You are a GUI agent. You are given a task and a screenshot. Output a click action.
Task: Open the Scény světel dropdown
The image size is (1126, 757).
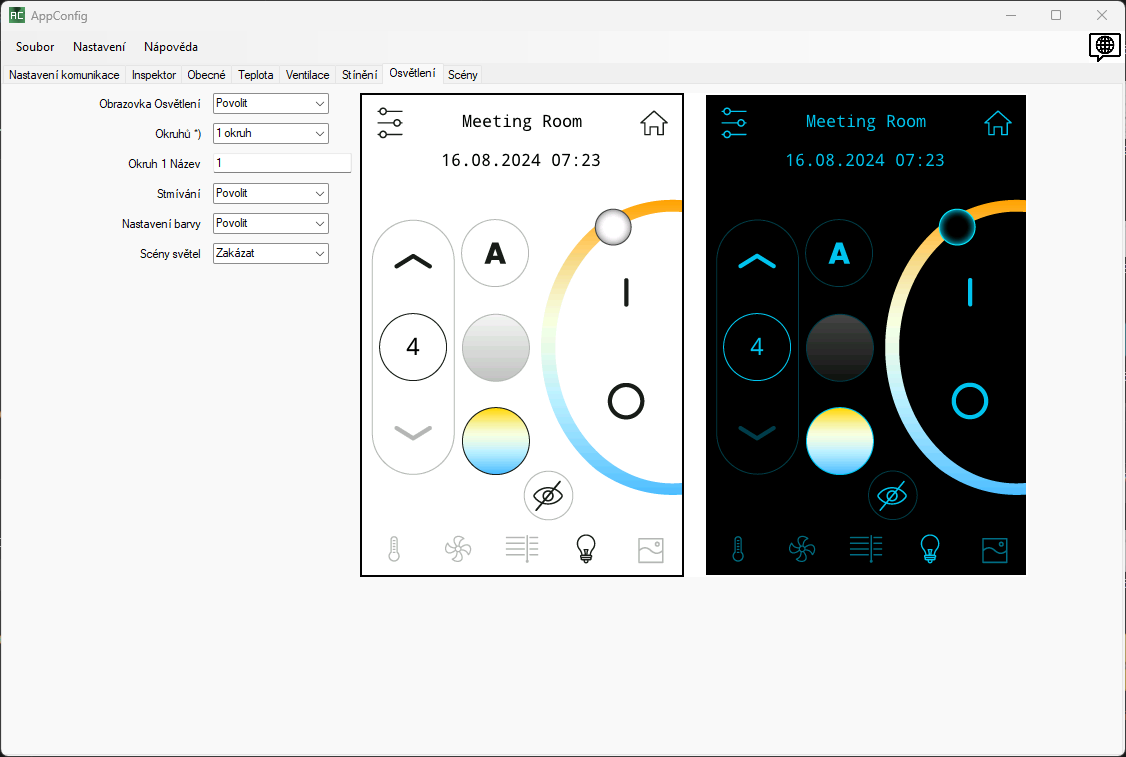pos(271,254)
